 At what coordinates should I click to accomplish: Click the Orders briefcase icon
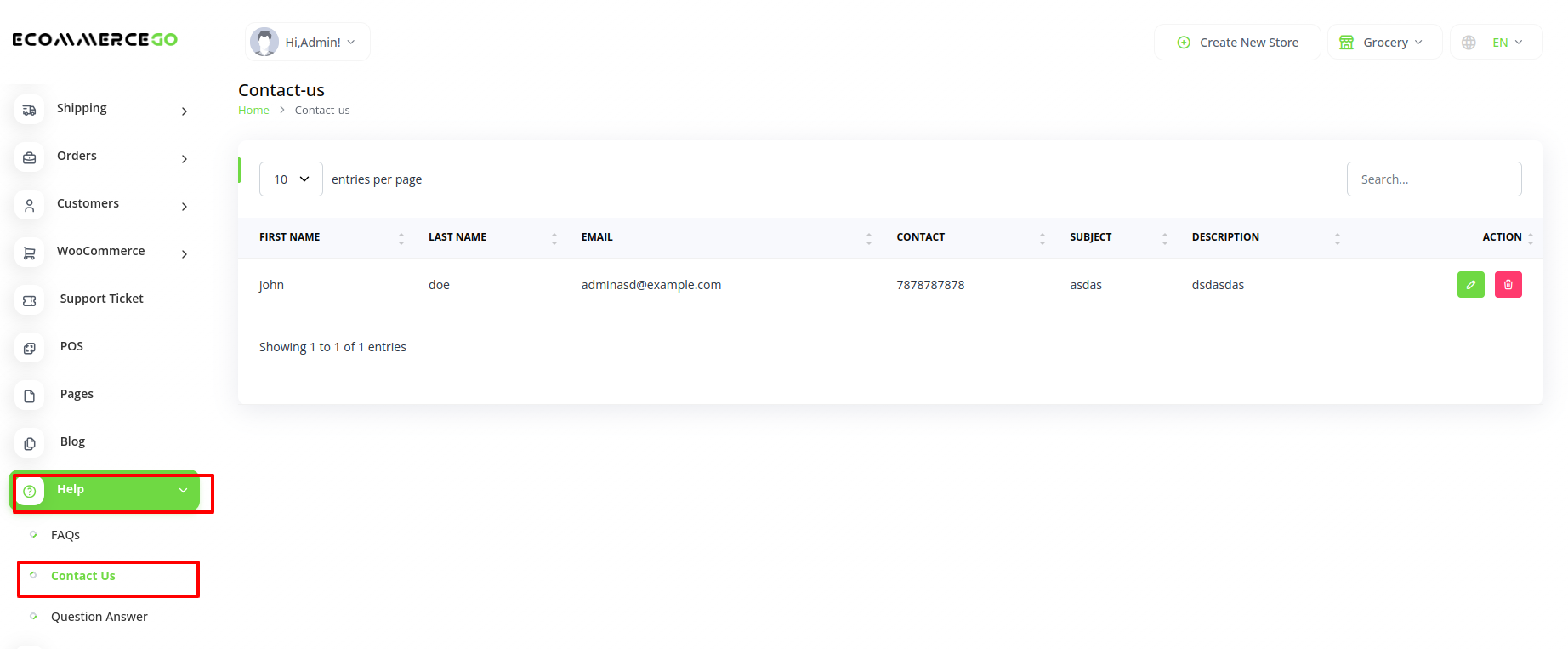pyautogui.click(x=30, y=157)
